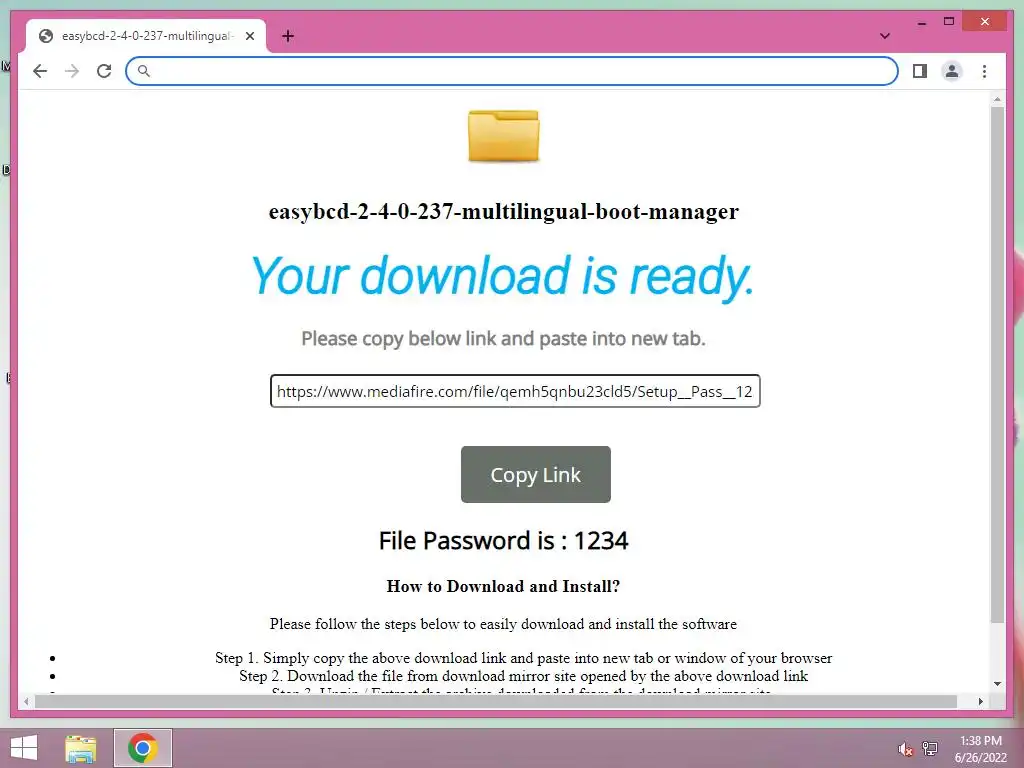Click 'Please follow the steps below' text
Viewport: 1024px width, 768px height.
point(503,624)
